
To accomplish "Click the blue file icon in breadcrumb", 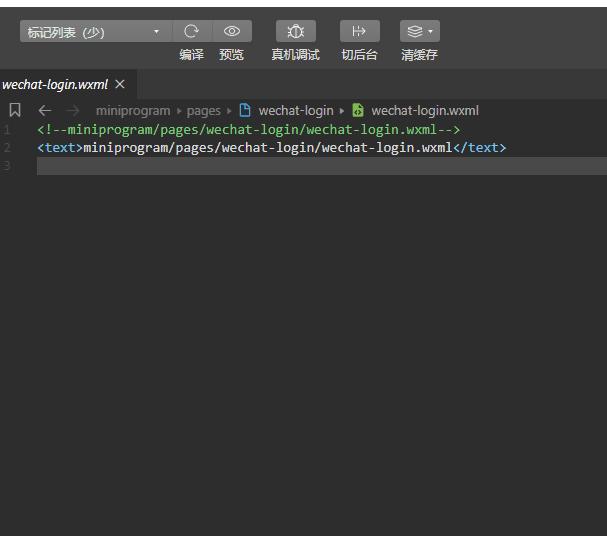I will (x=245, y=110).
